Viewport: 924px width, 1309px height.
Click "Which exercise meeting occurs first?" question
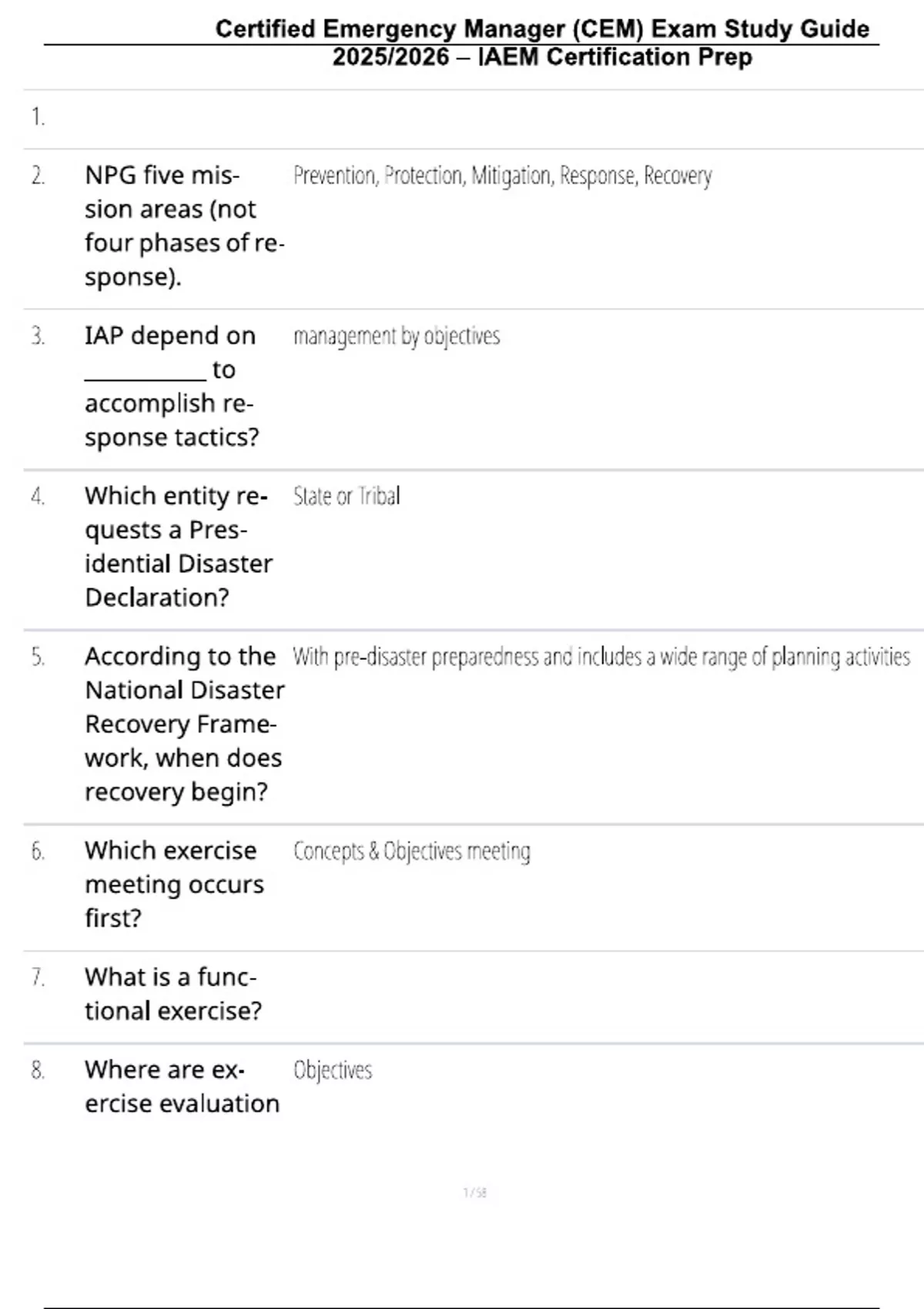point(174,884)
